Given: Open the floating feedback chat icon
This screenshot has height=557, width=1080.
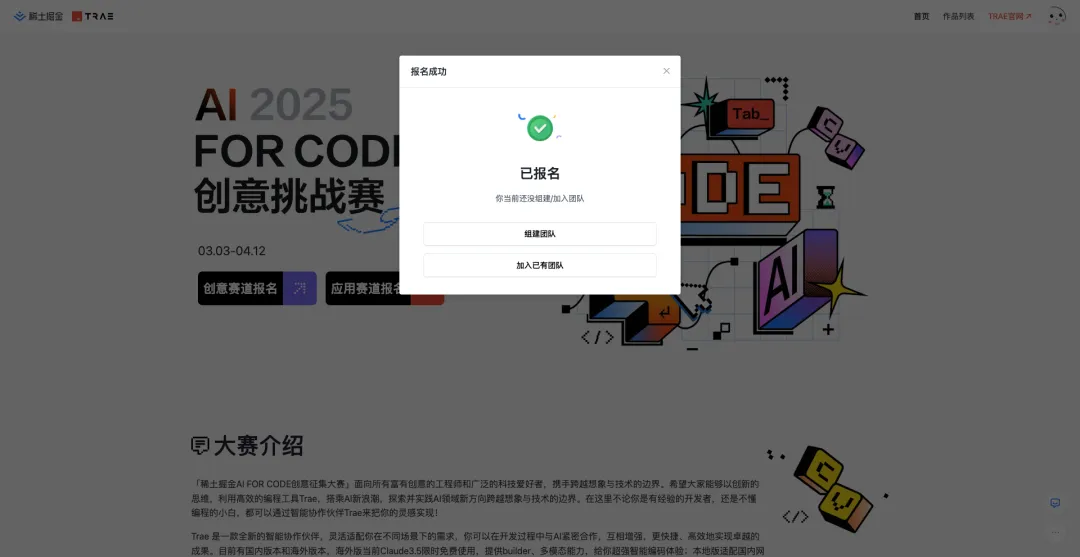Looking at the screenshot, I should tap(1055, 503).
